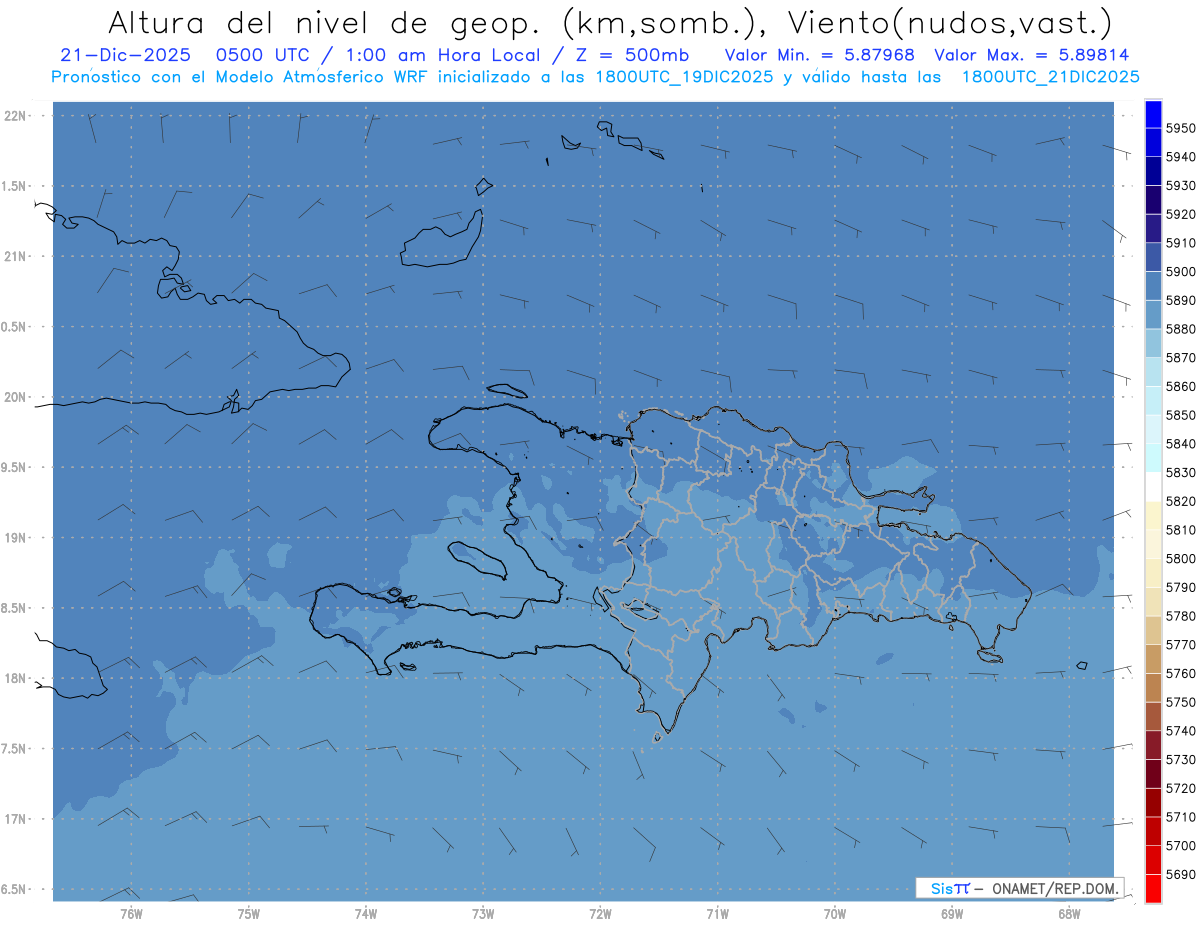
Task: Click the legend swatch between 5720 and 5730
Action: pos(1153,774)
